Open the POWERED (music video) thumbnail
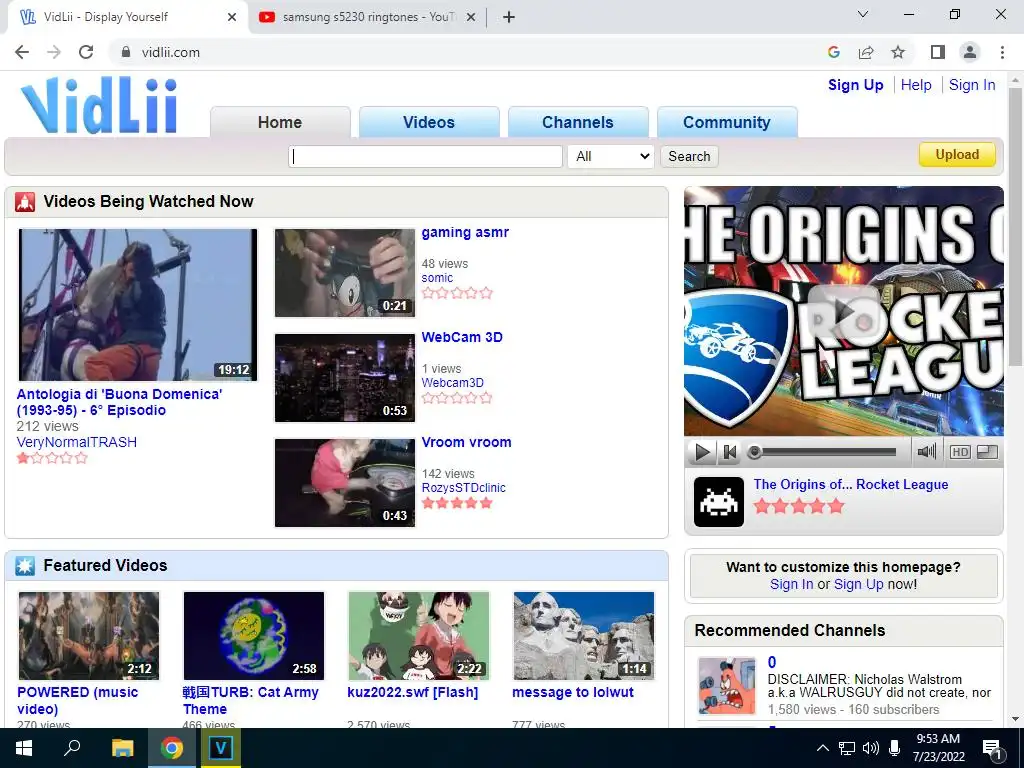This screenshot has height=768, width=1024. (x=89, y=636)
